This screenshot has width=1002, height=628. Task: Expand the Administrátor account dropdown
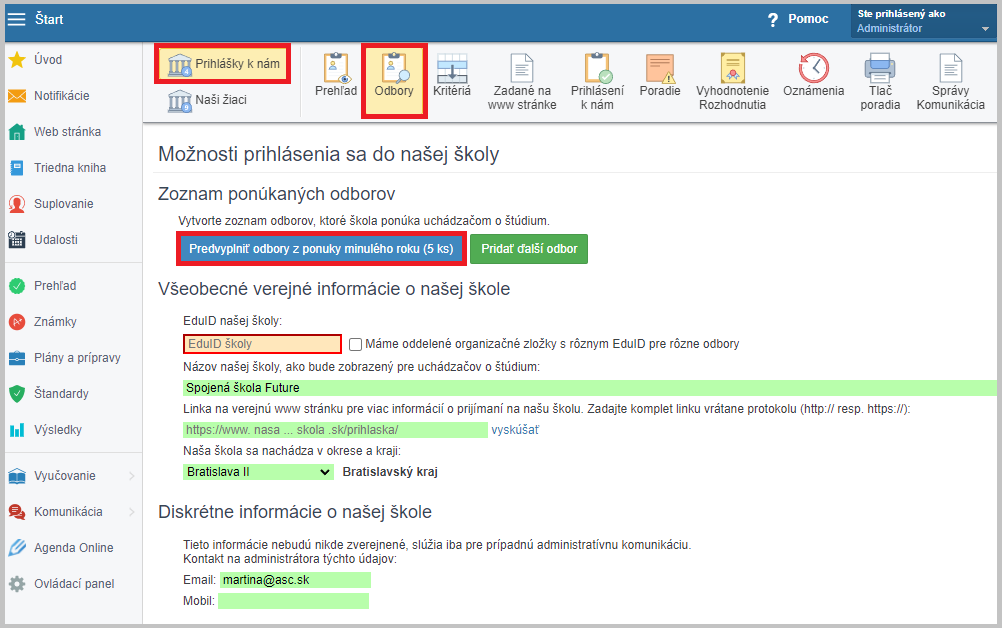tap(984, 29)
